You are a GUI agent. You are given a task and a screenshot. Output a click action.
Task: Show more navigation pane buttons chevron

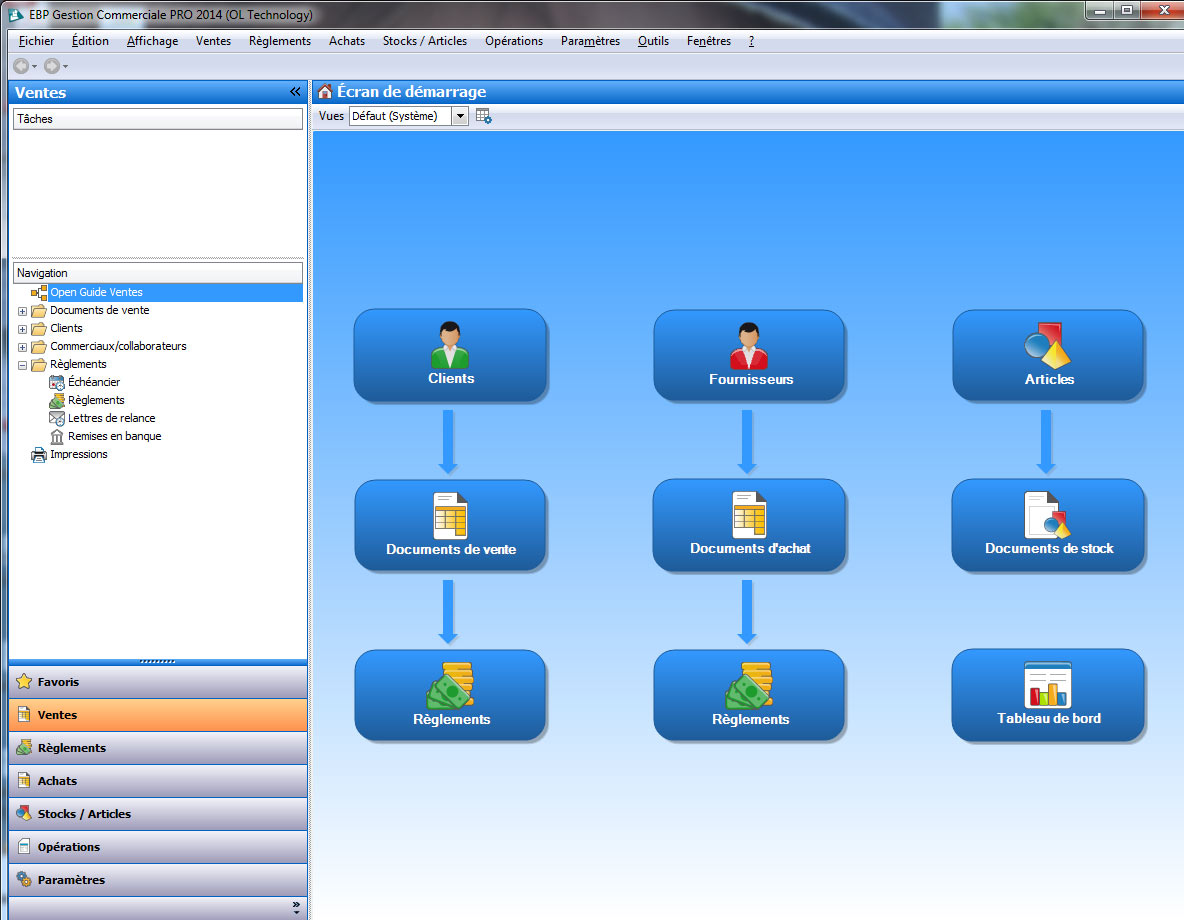(x=296, y=908)
